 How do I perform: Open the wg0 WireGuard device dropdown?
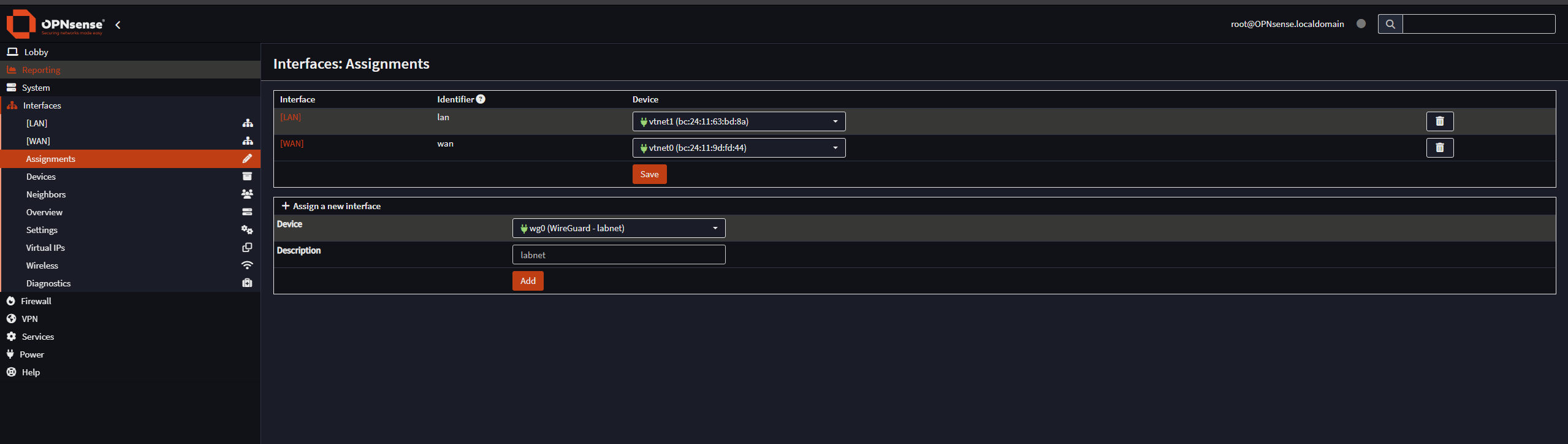tap(618, 228)
